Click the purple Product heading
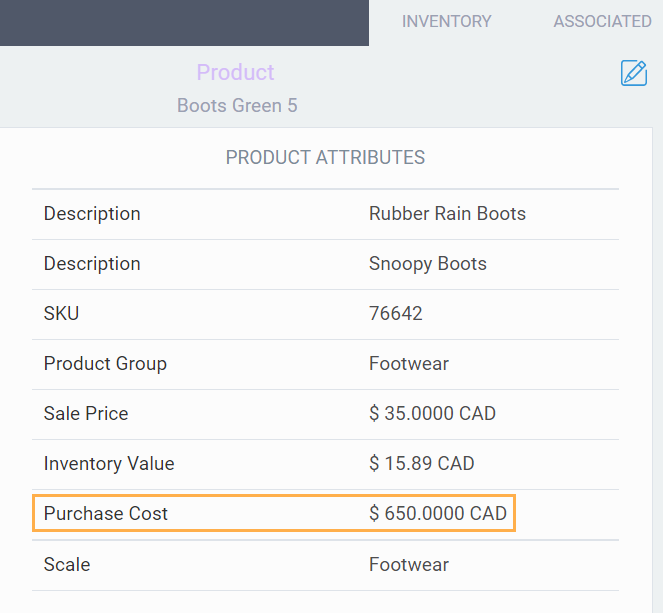663x613 pixels. [235, 72]
